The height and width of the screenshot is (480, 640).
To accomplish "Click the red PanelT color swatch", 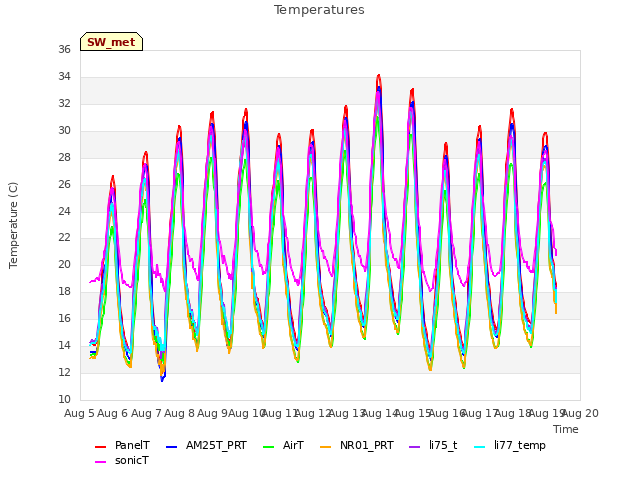I will click(x=100, y=447).
